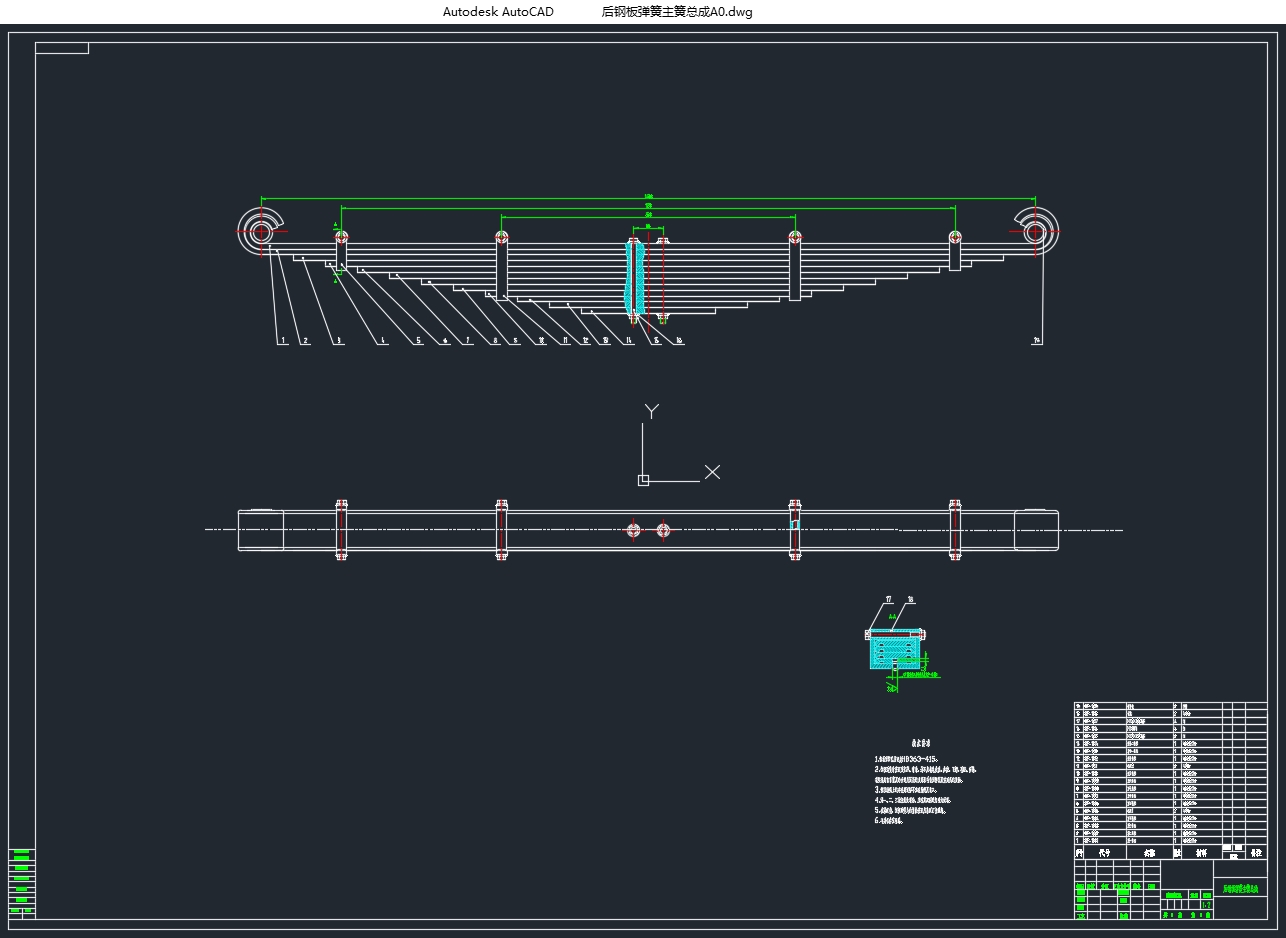Click the left spring eye in side view
Viewport: 1286px width, 938px height.
click(260, 232)
